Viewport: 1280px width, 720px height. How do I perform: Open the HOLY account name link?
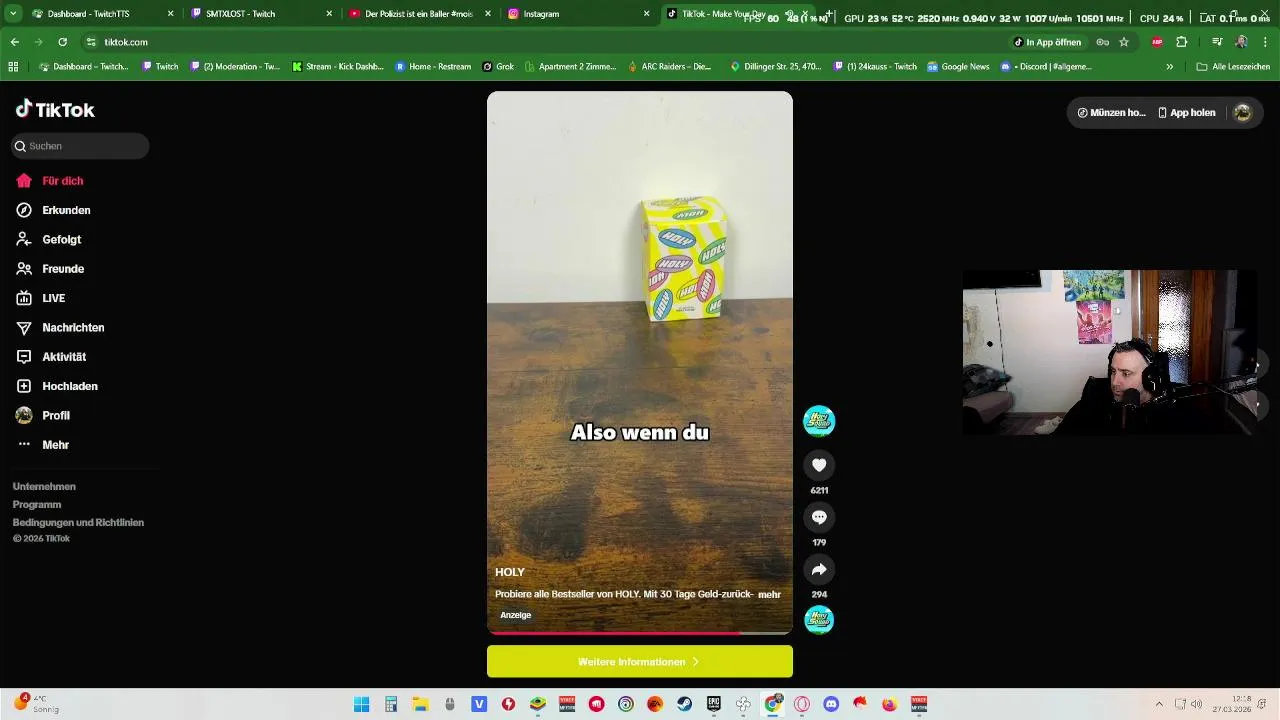click(510, 572)
